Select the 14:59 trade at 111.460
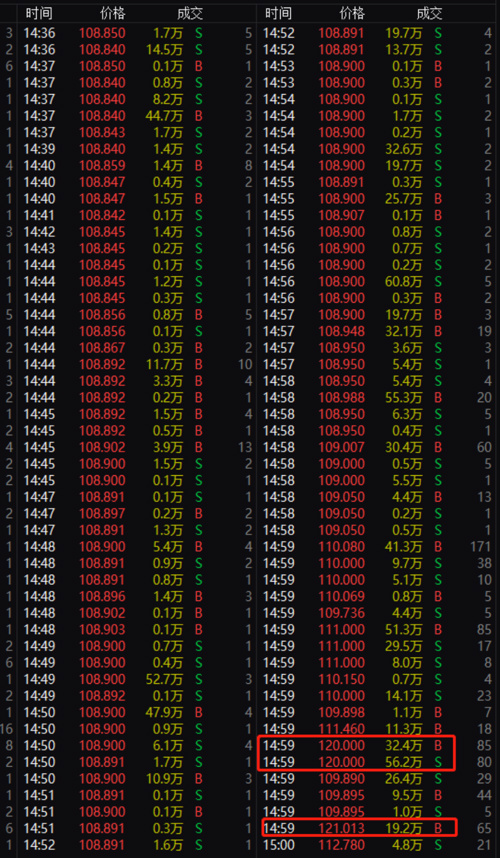The height and width of the screenshot is (858, 500). coord(377,728)
